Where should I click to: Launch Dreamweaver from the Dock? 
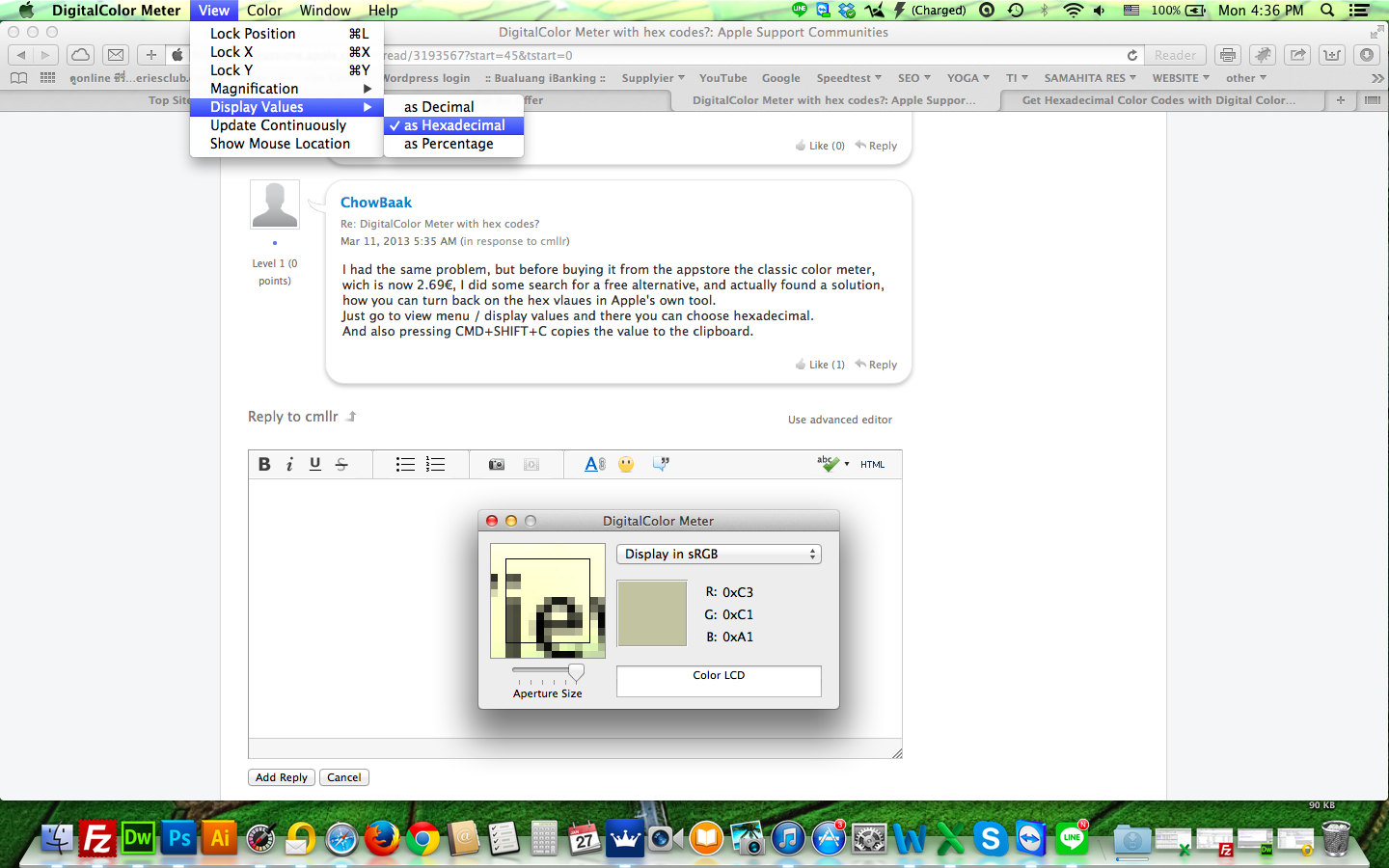138,838
